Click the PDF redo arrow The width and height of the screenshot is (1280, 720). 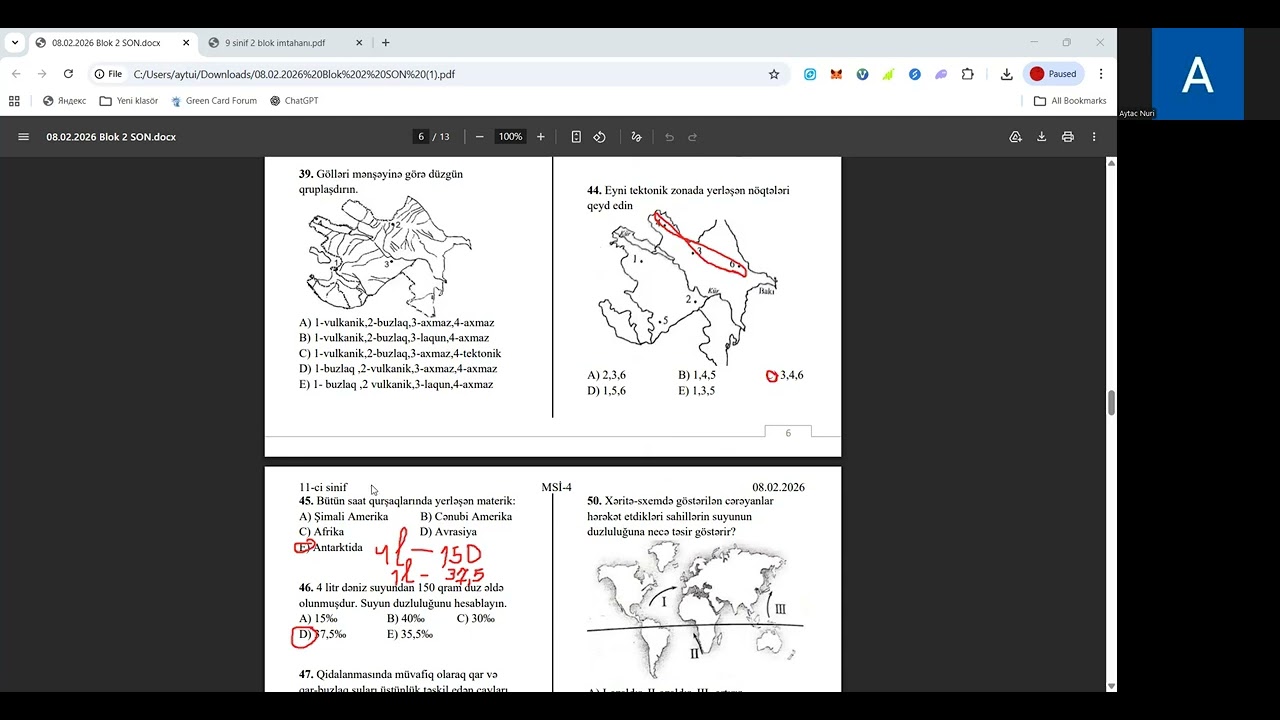(x=692, y=137)
